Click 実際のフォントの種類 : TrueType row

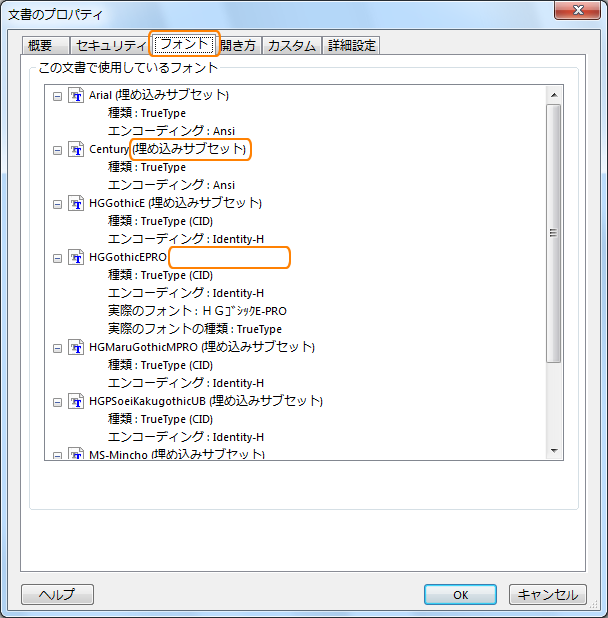pyautogui.click(x=195, y=329)
